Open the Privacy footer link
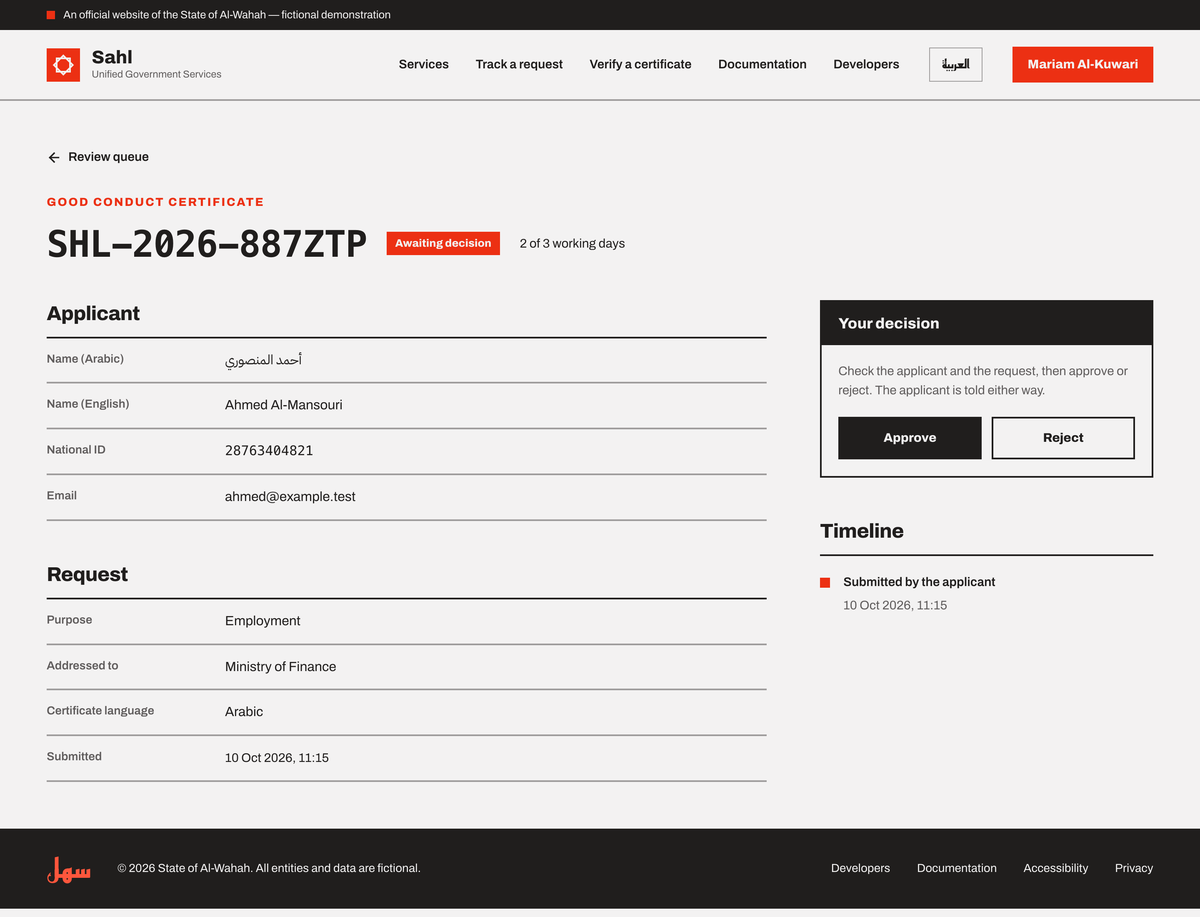 (x=1134, y=868)
